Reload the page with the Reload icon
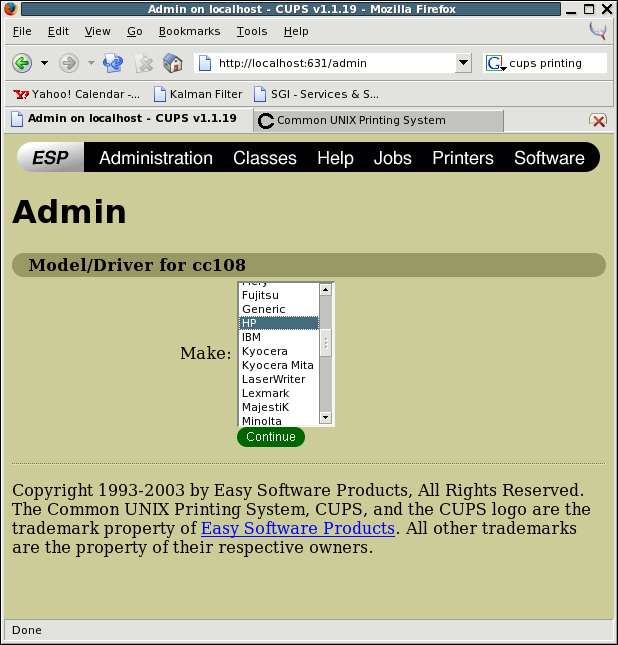This screenshot has width=618, height=645. (113, 63)
